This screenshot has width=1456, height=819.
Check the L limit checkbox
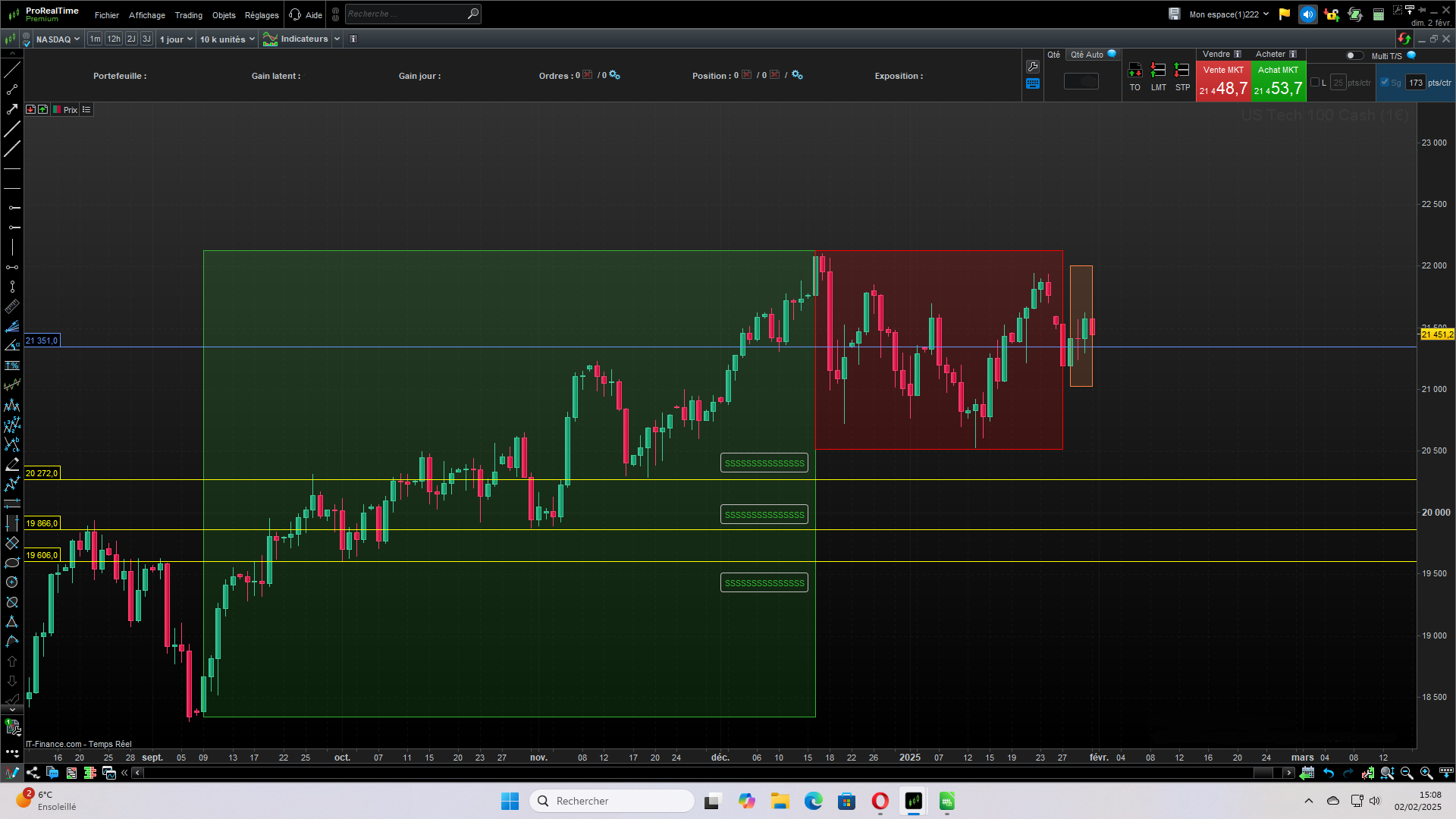[1315, 82]
